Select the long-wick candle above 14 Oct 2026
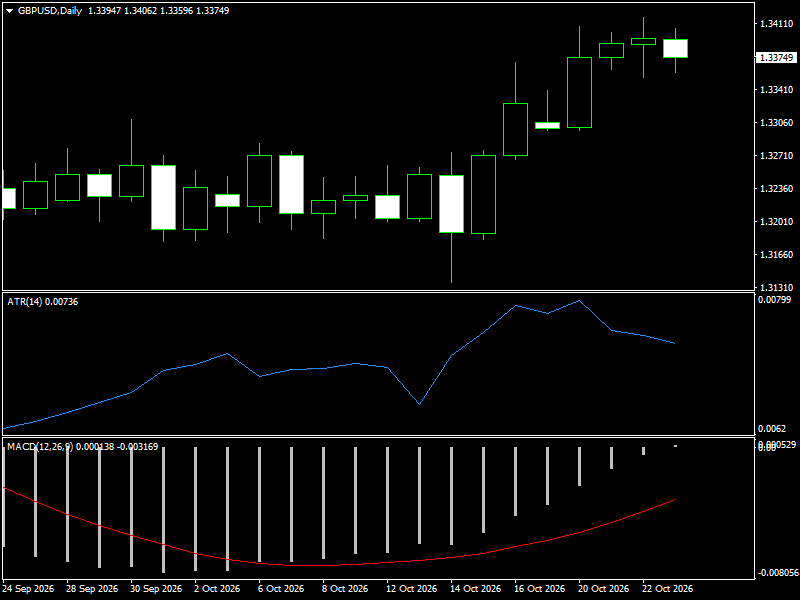 tap(452, 204)
